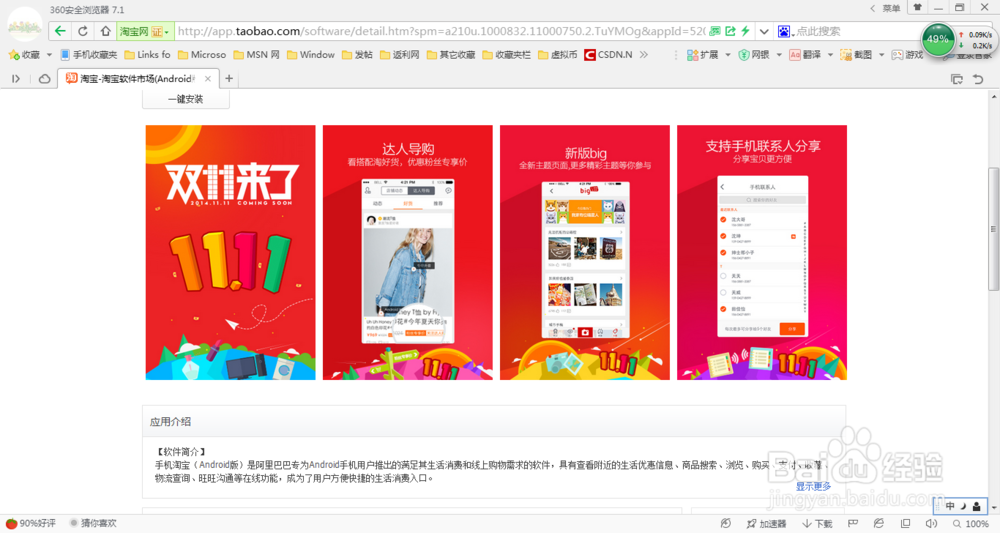Open the 其它收藏 bookmark folder
This screenshot has height=533, width=1000.
point(451,55)
